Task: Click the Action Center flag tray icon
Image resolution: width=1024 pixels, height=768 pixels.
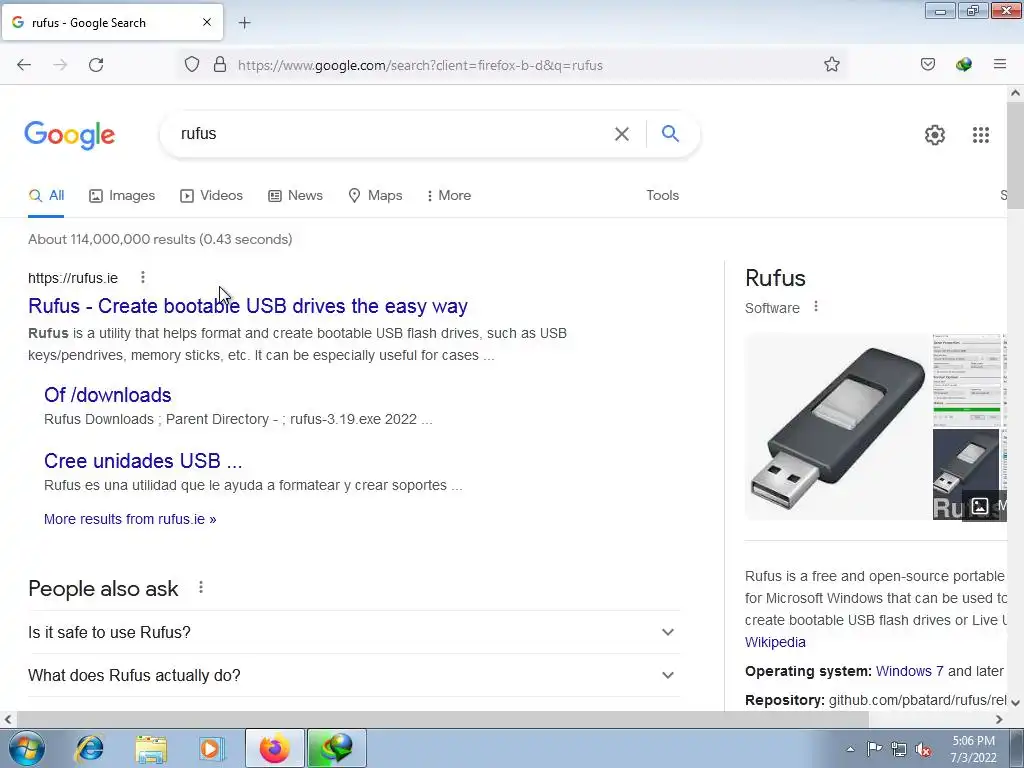Action: pos(874,749)
